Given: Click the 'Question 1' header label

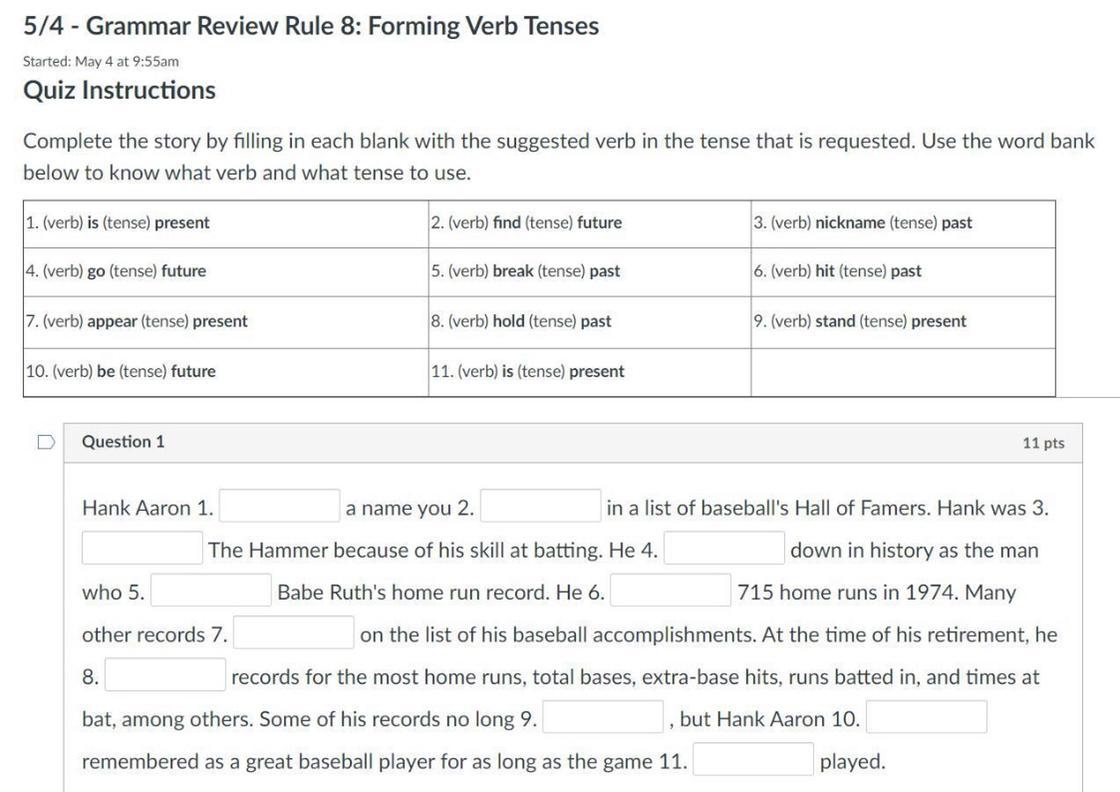Looking at the screenshot, I should pyautogui.click(x=123, y=442).
